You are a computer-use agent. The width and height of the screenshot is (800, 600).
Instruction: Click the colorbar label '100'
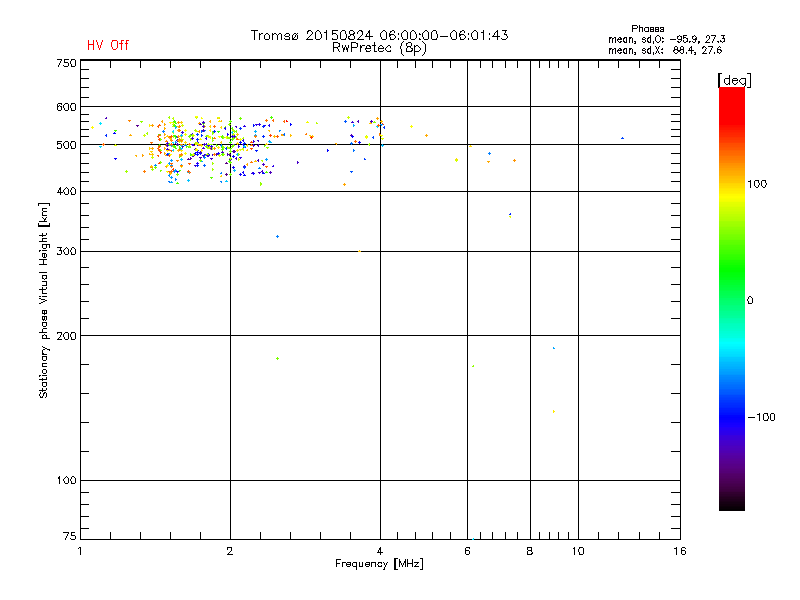coord(757,184)
